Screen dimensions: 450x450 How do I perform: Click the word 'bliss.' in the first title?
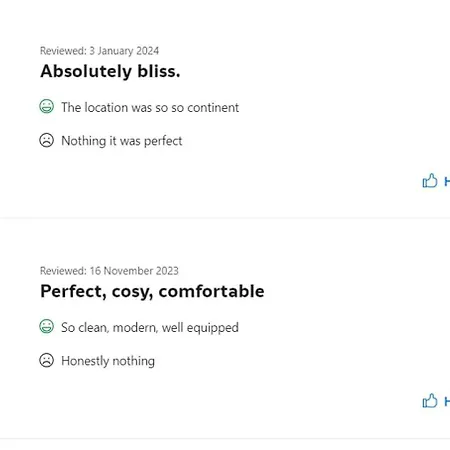pos(159,71)
